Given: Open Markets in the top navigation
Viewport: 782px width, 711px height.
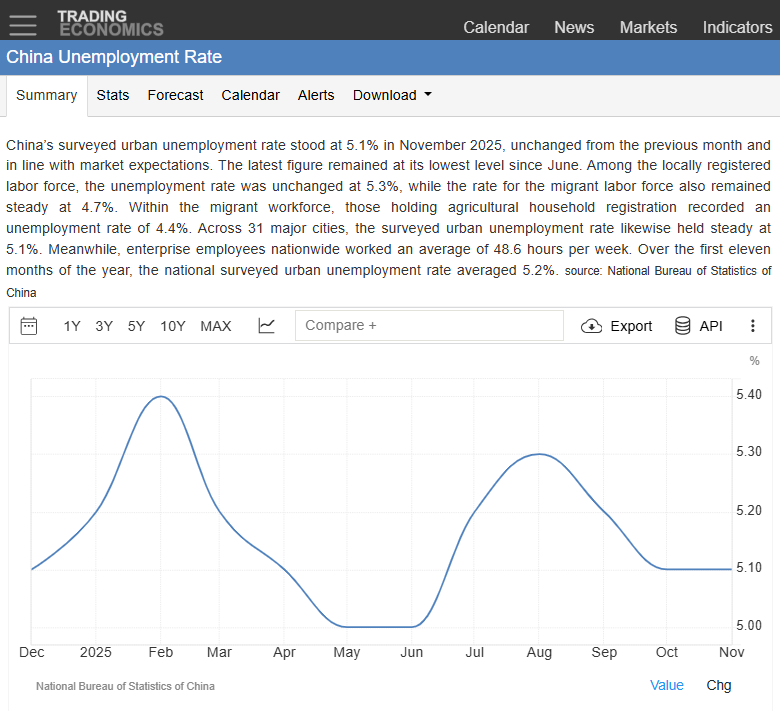Looking at the screenshot, I should coord(648,27).
